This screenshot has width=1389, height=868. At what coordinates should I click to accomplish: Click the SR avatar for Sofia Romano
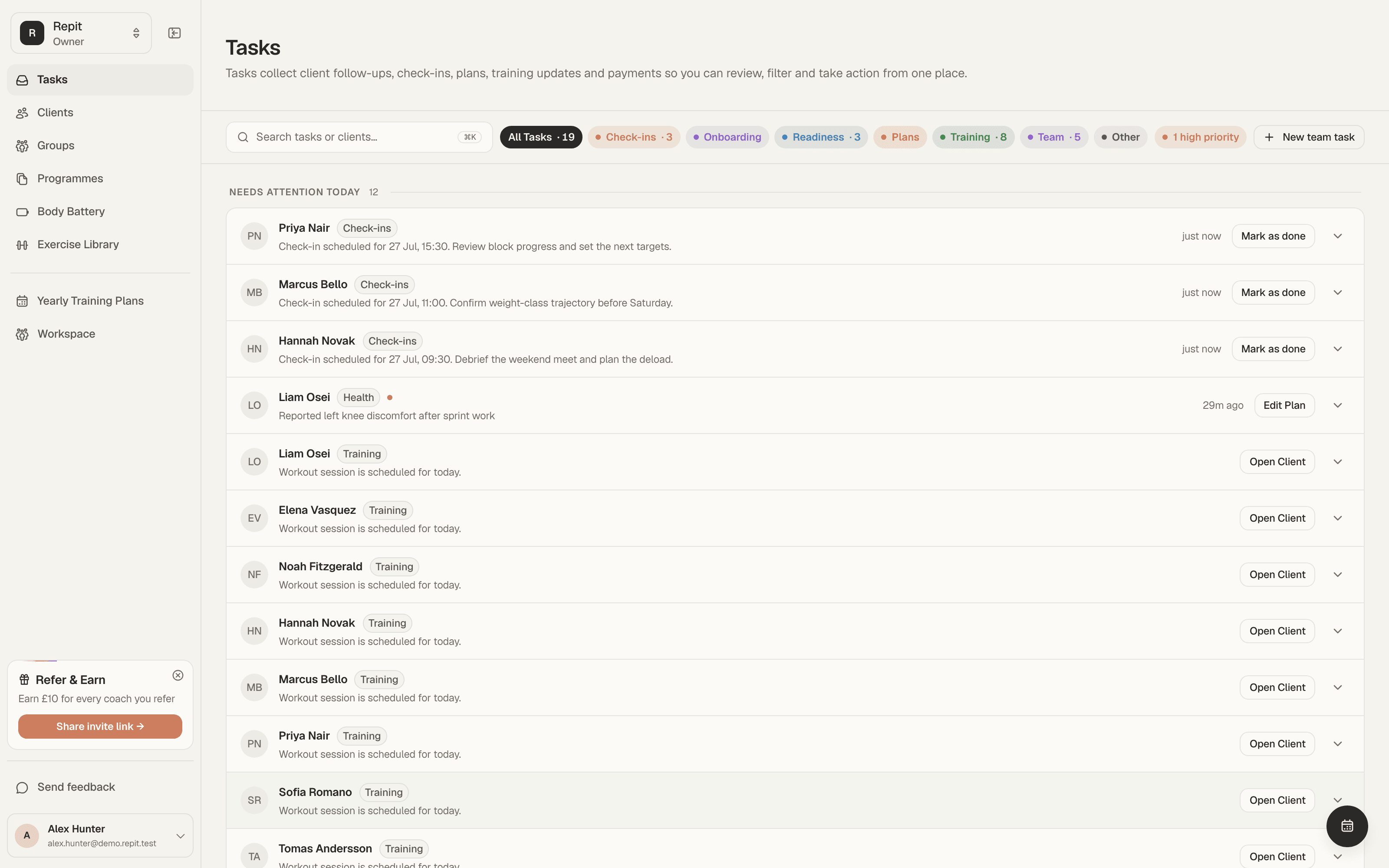(x=254, y=800)
